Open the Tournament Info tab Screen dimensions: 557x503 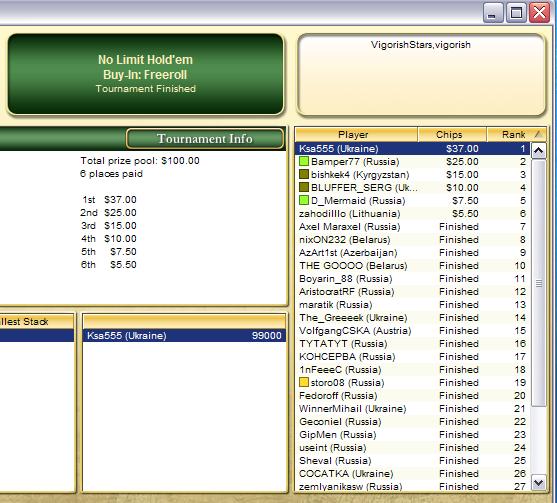pos(205,139)
